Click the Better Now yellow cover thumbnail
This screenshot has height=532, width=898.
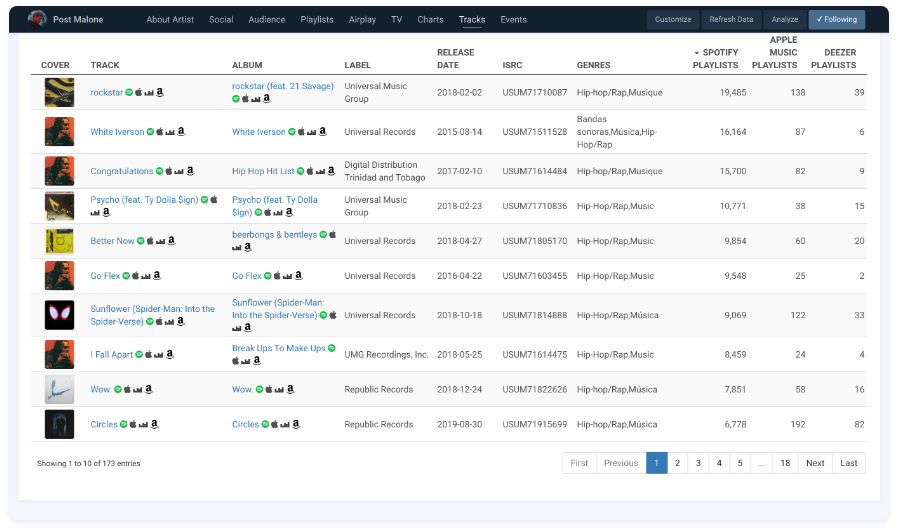click(x=60, y=241)
